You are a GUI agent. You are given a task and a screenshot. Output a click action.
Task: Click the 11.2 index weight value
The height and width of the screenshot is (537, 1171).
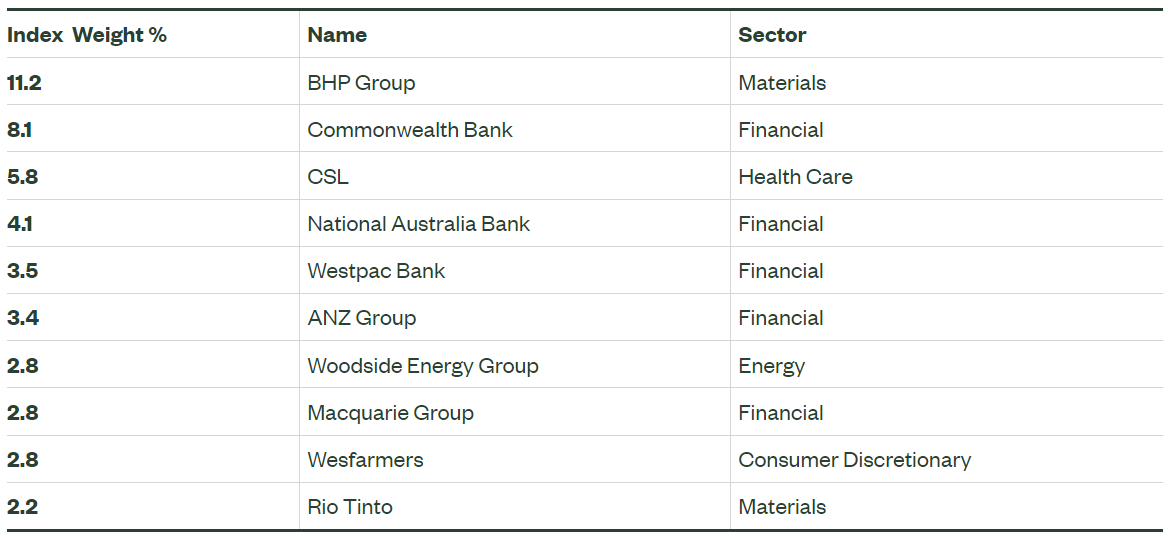click(x=24, y=83)
